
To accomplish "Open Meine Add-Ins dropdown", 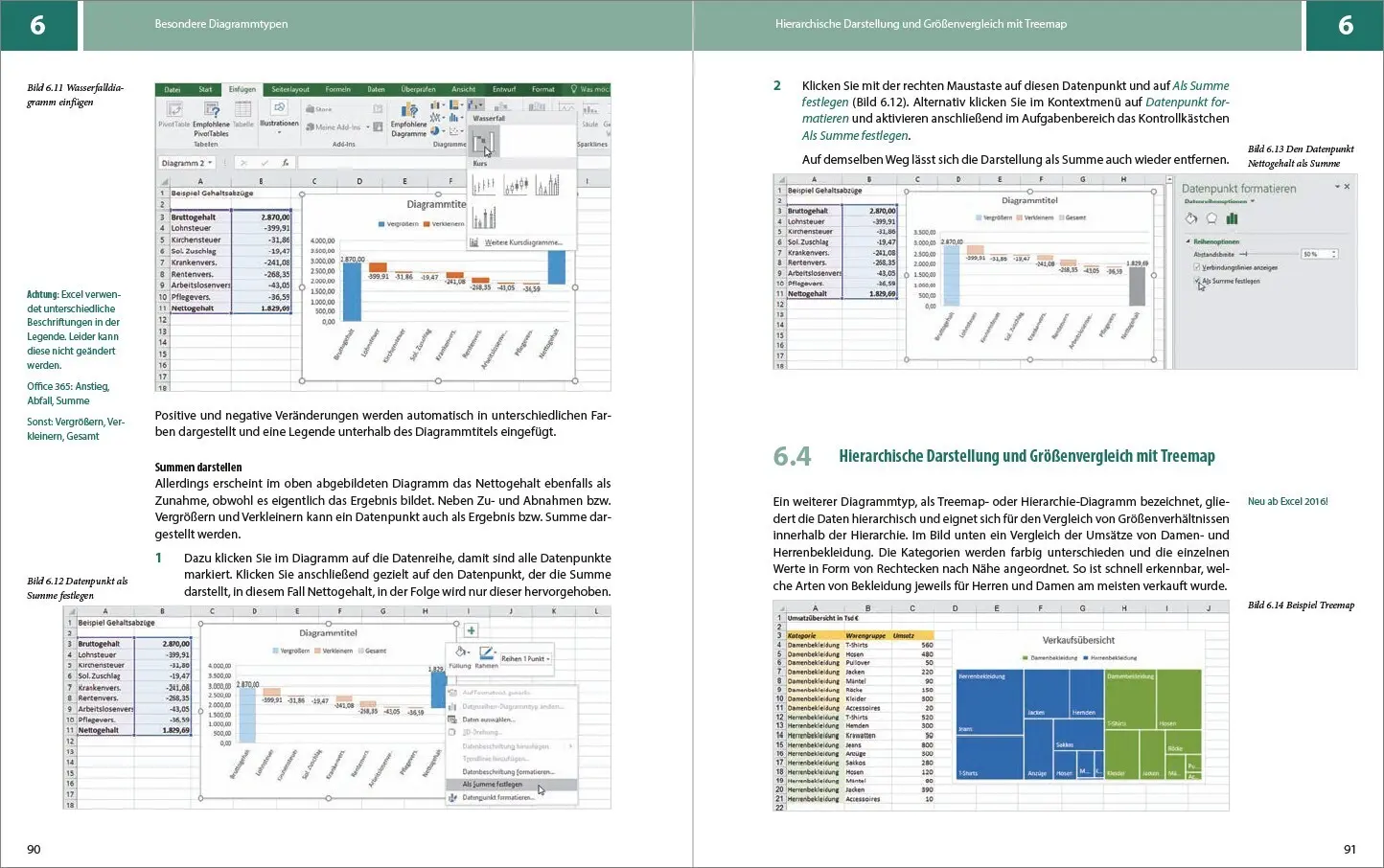I will tap(367, 127).
